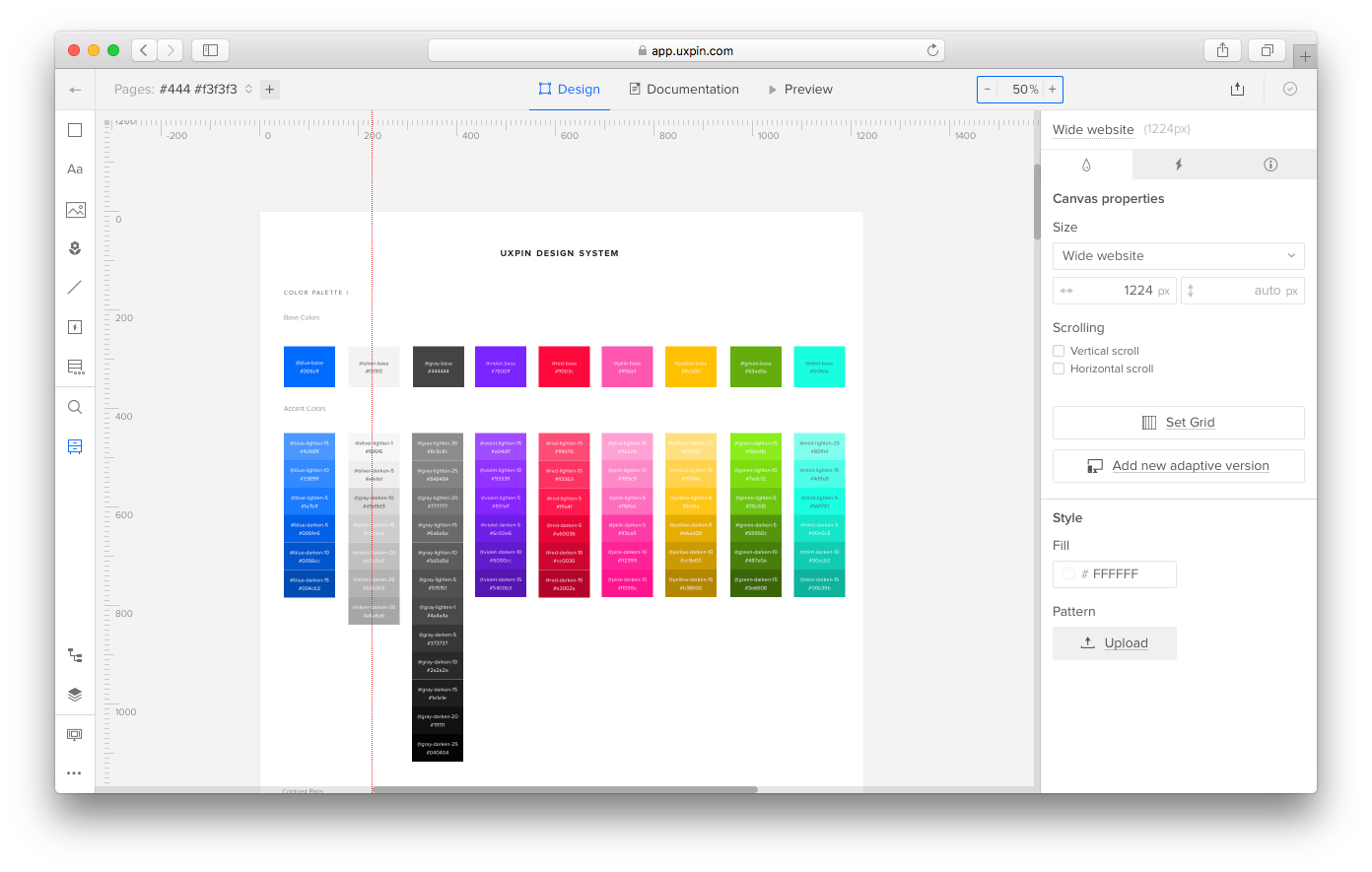The width and height of the screenshot is (1372, 872).
Task: Open the three-dots More menu
Action: (75, 773)
